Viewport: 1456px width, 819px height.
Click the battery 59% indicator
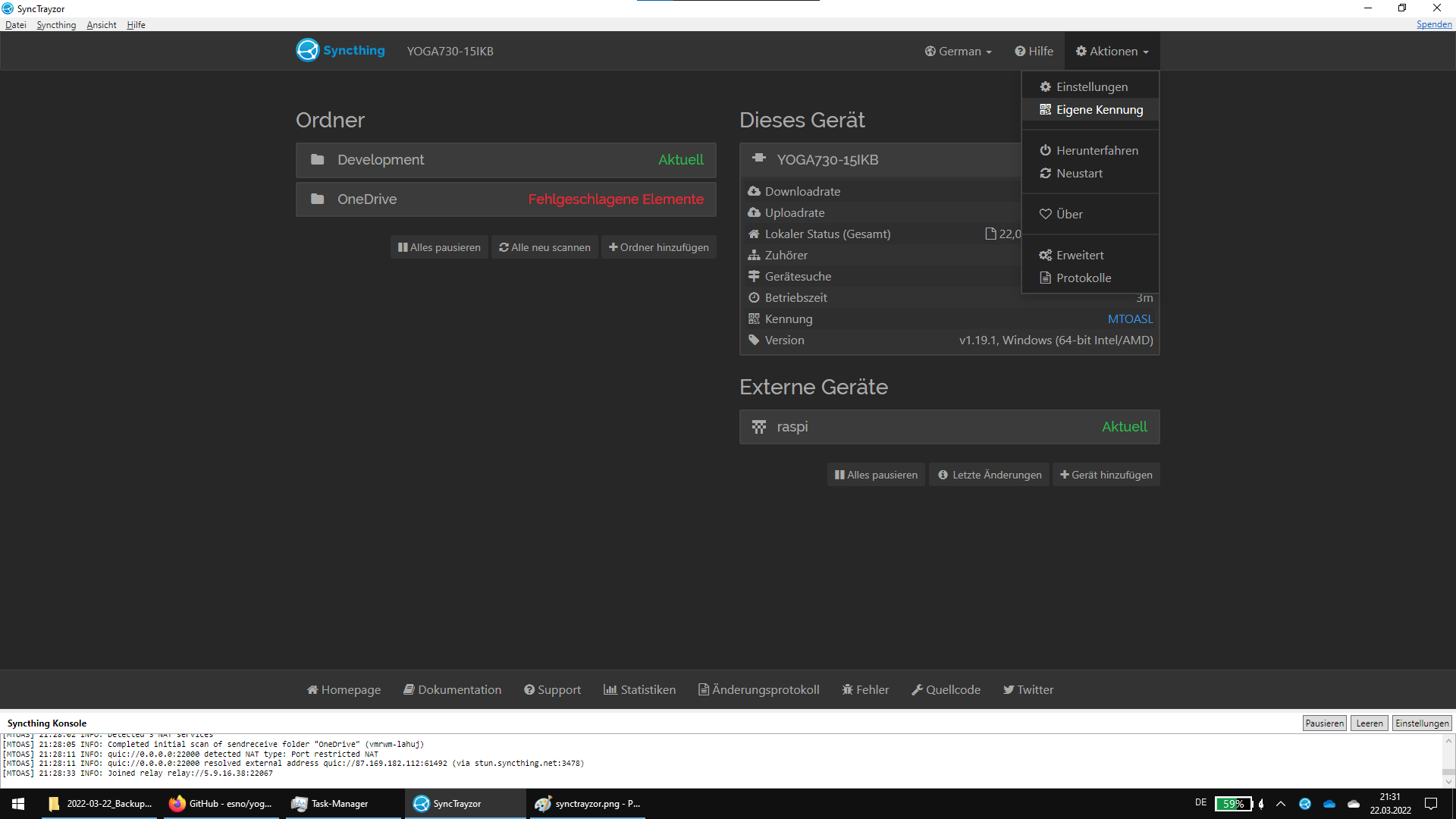1233,804
